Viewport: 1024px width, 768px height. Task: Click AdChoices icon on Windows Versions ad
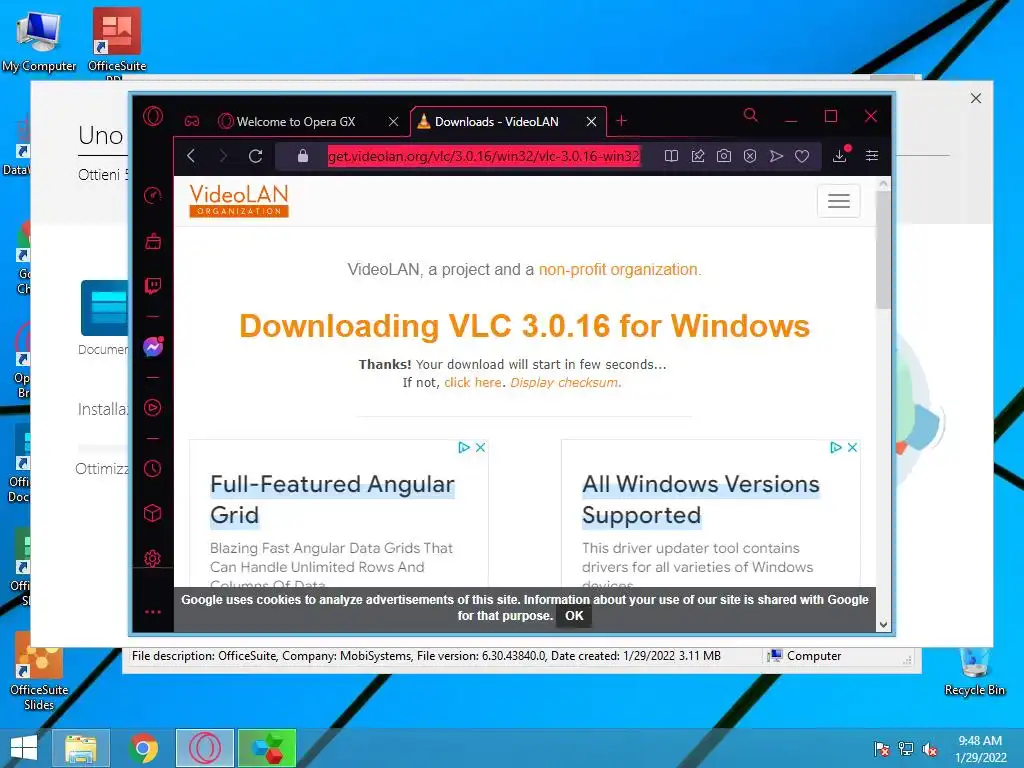pyautogui.click(x=835, y=447)
